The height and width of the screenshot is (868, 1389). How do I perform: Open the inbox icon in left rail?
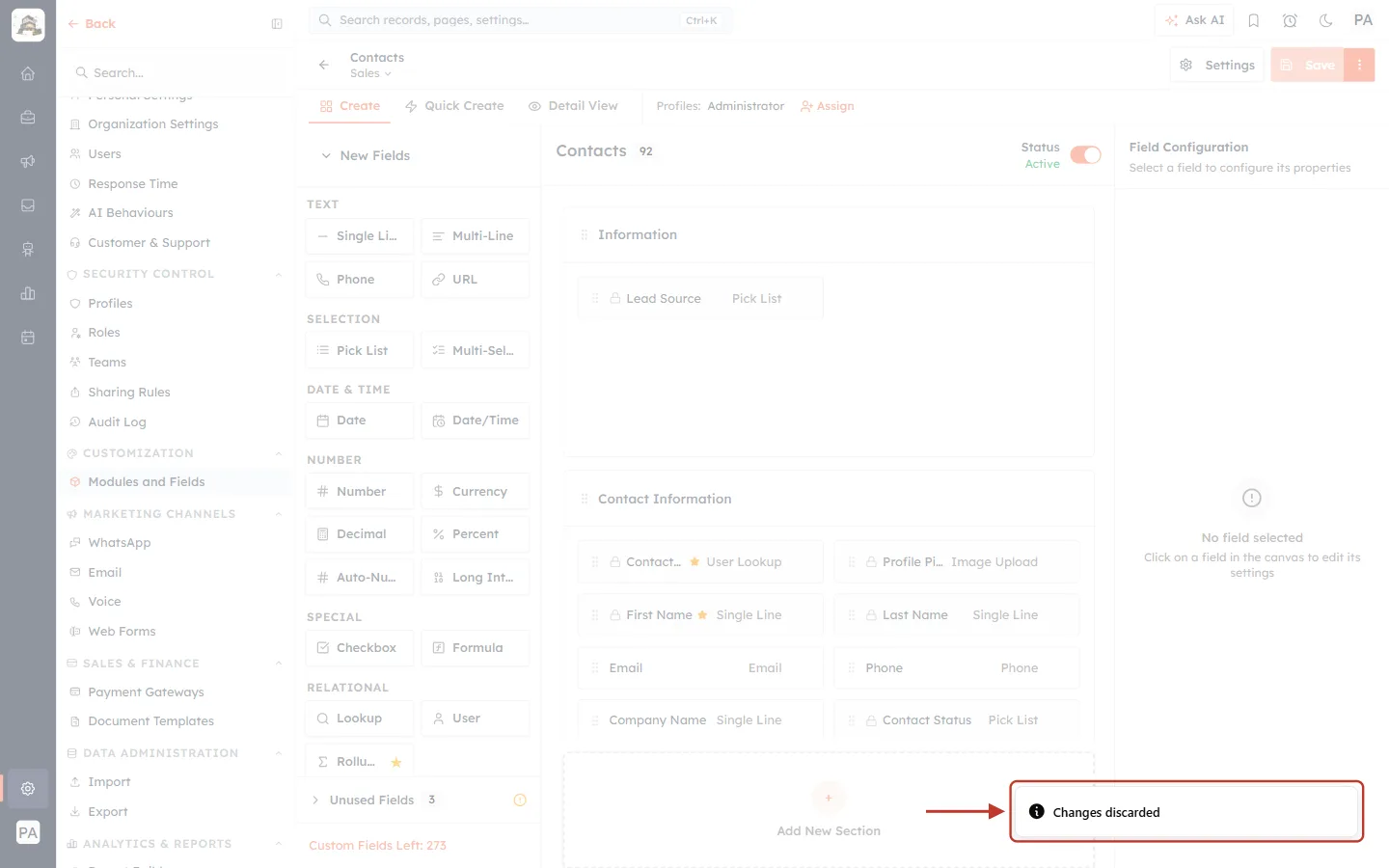click(28, 205)
